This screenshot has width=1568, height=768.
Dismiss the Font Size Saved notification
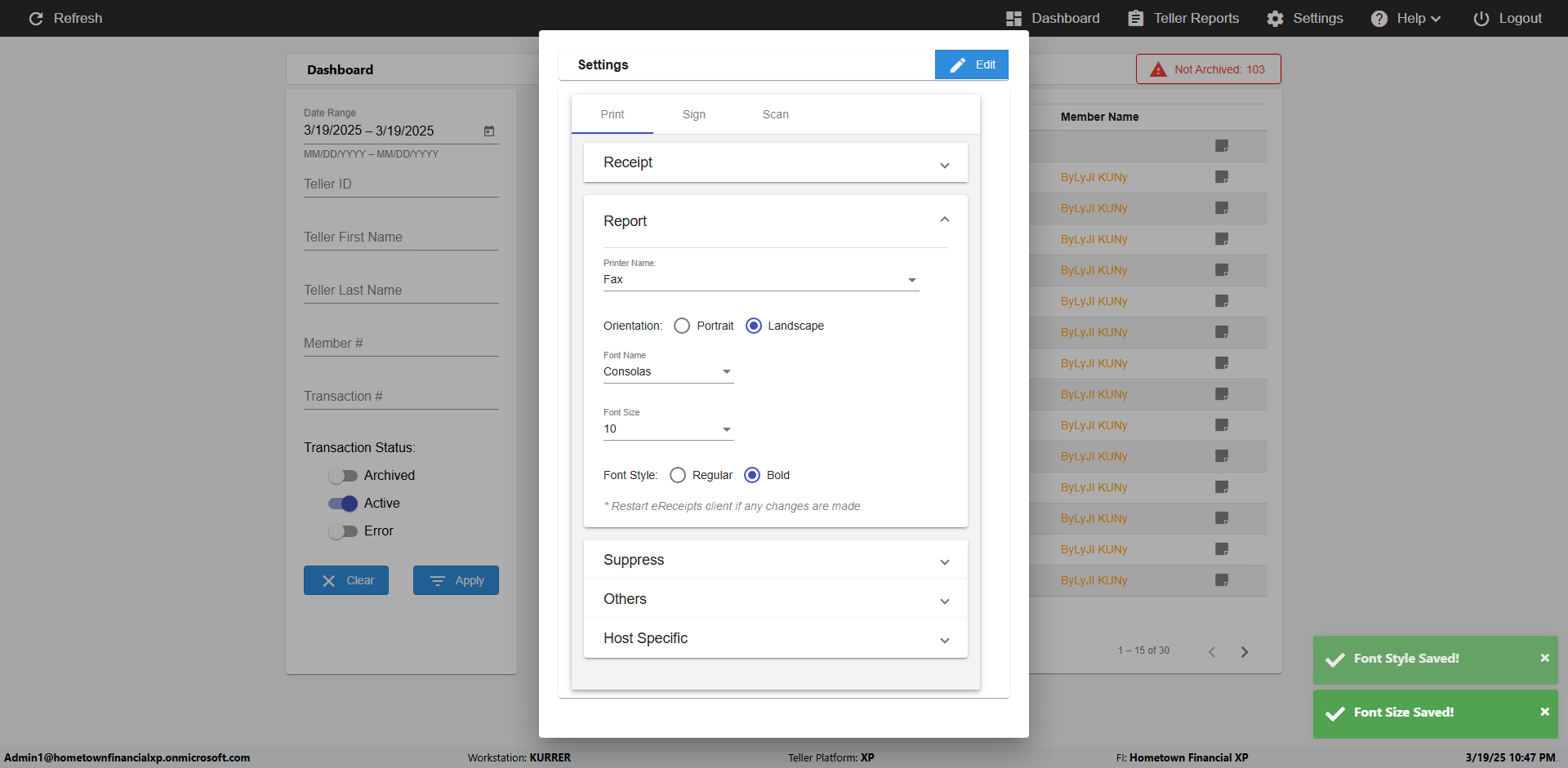pos(1544,712)
